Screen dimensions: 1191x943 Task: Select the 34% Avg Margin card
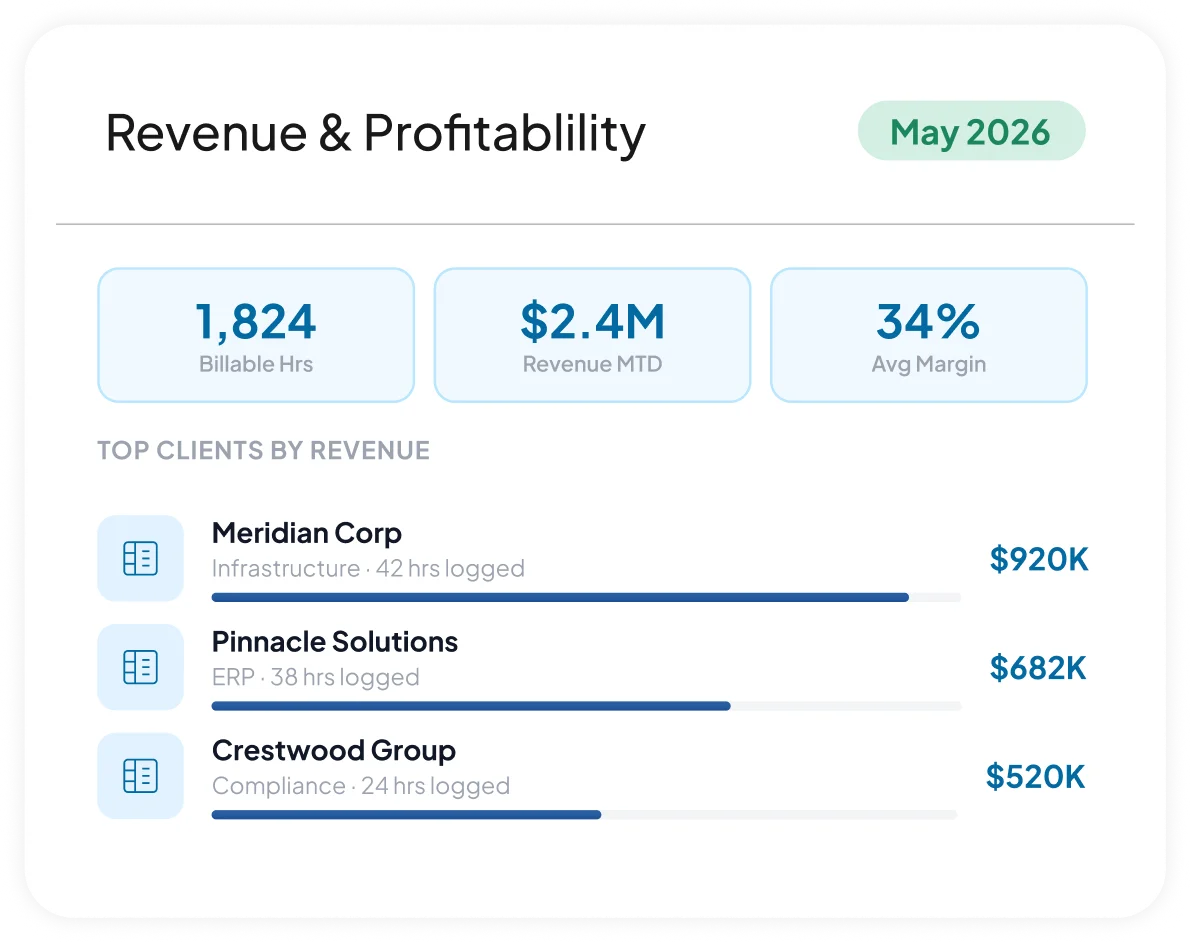coord(929,335)
